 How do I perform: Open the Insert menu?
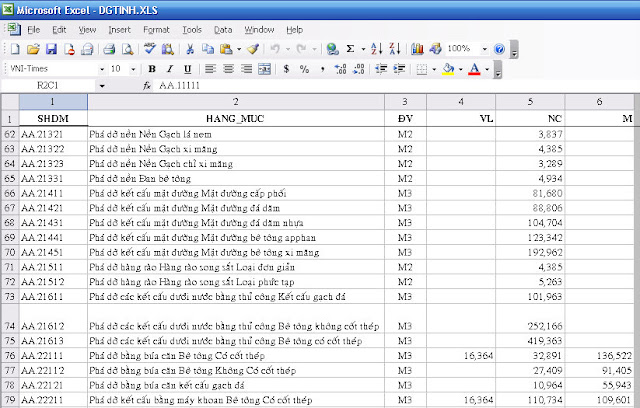(x=120, y=30)
